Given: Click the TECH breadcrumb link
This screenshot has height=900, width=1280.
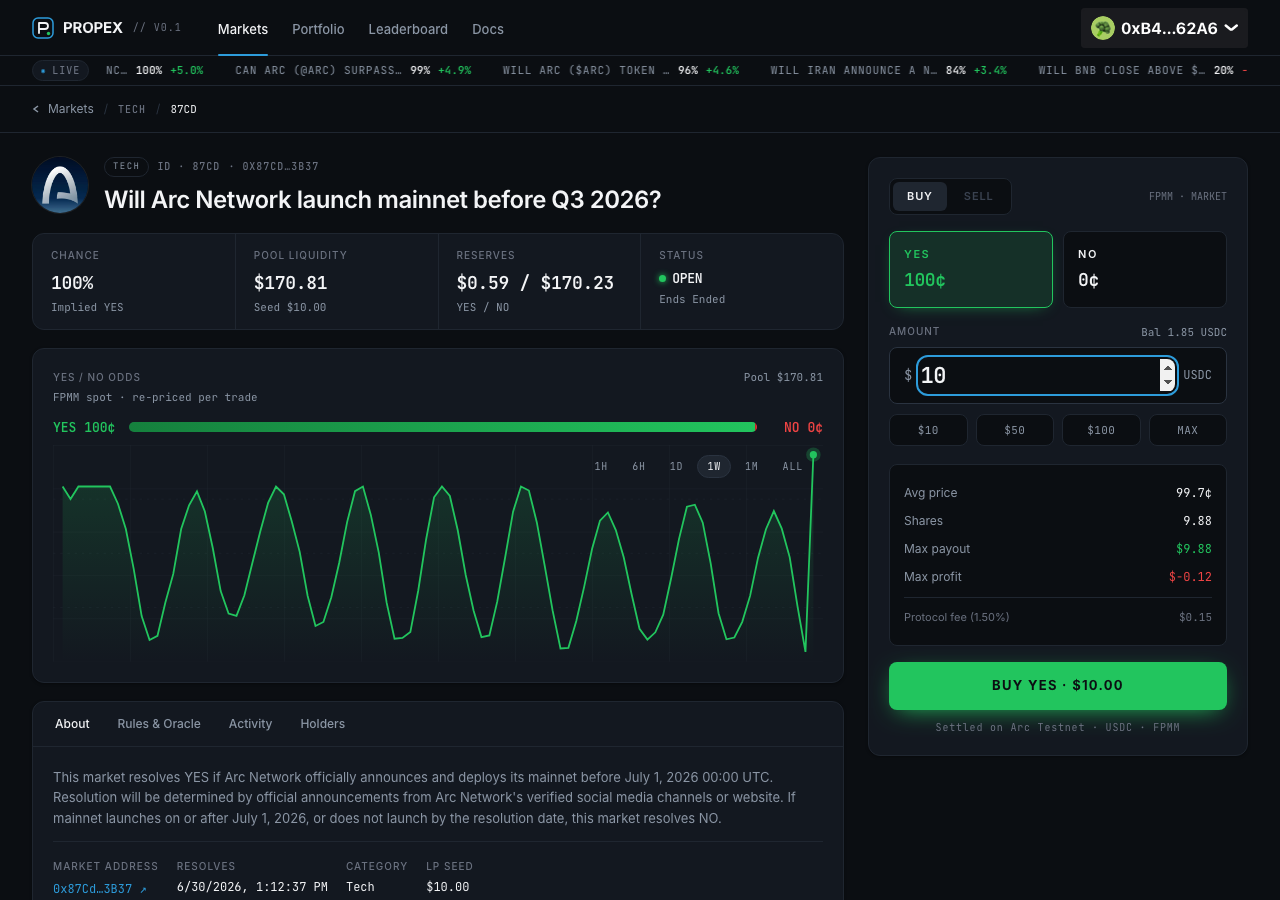Looking at the screenshot, I should click(132, 109).
